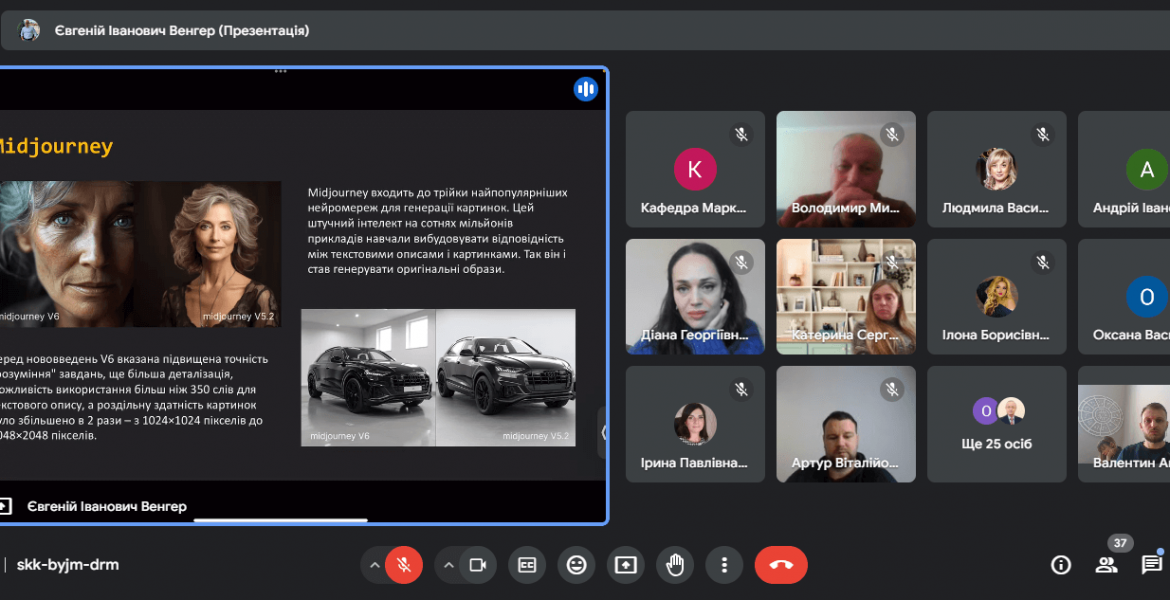The height and width of the screenshot is (600, 1170).
Task: Click the name label Оксана Васи...
Action: pyautogui.click(x=1131, y=335)
